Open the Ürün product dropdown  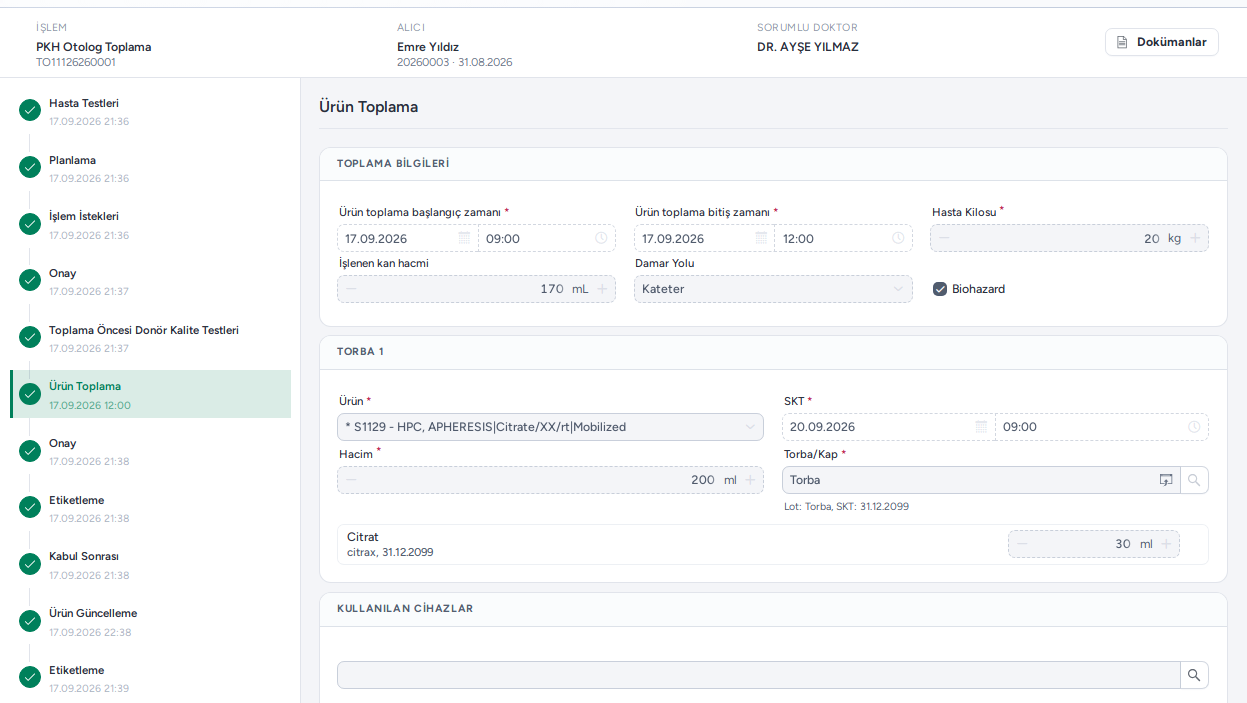(551, 427)
